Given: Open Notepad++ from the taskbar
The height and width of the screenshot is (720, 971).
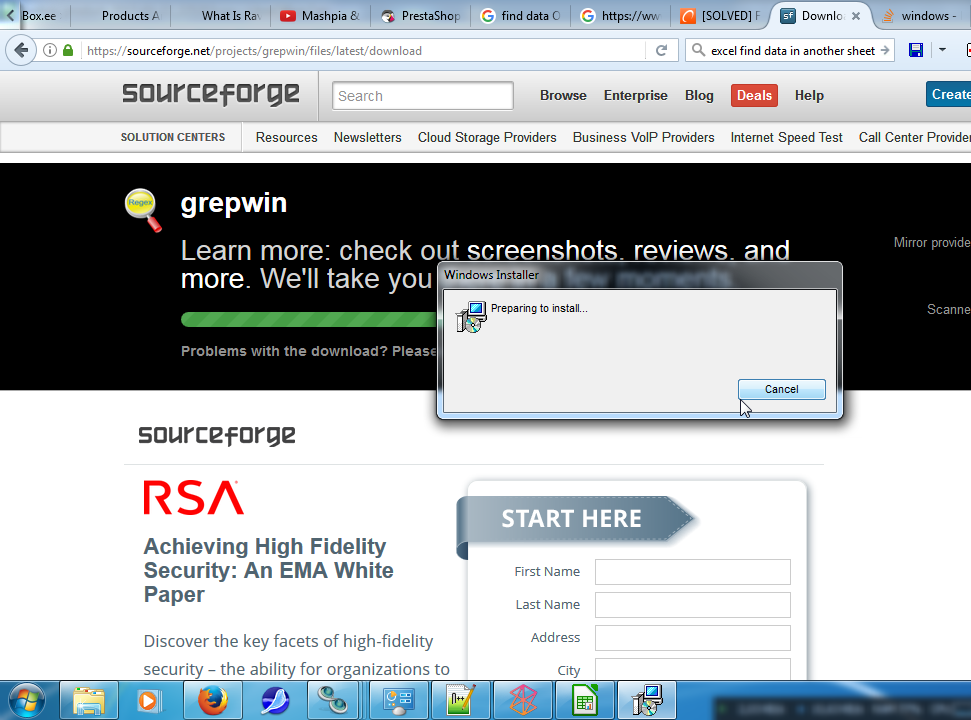Looking at the screenshot, I should pos(461,701).
